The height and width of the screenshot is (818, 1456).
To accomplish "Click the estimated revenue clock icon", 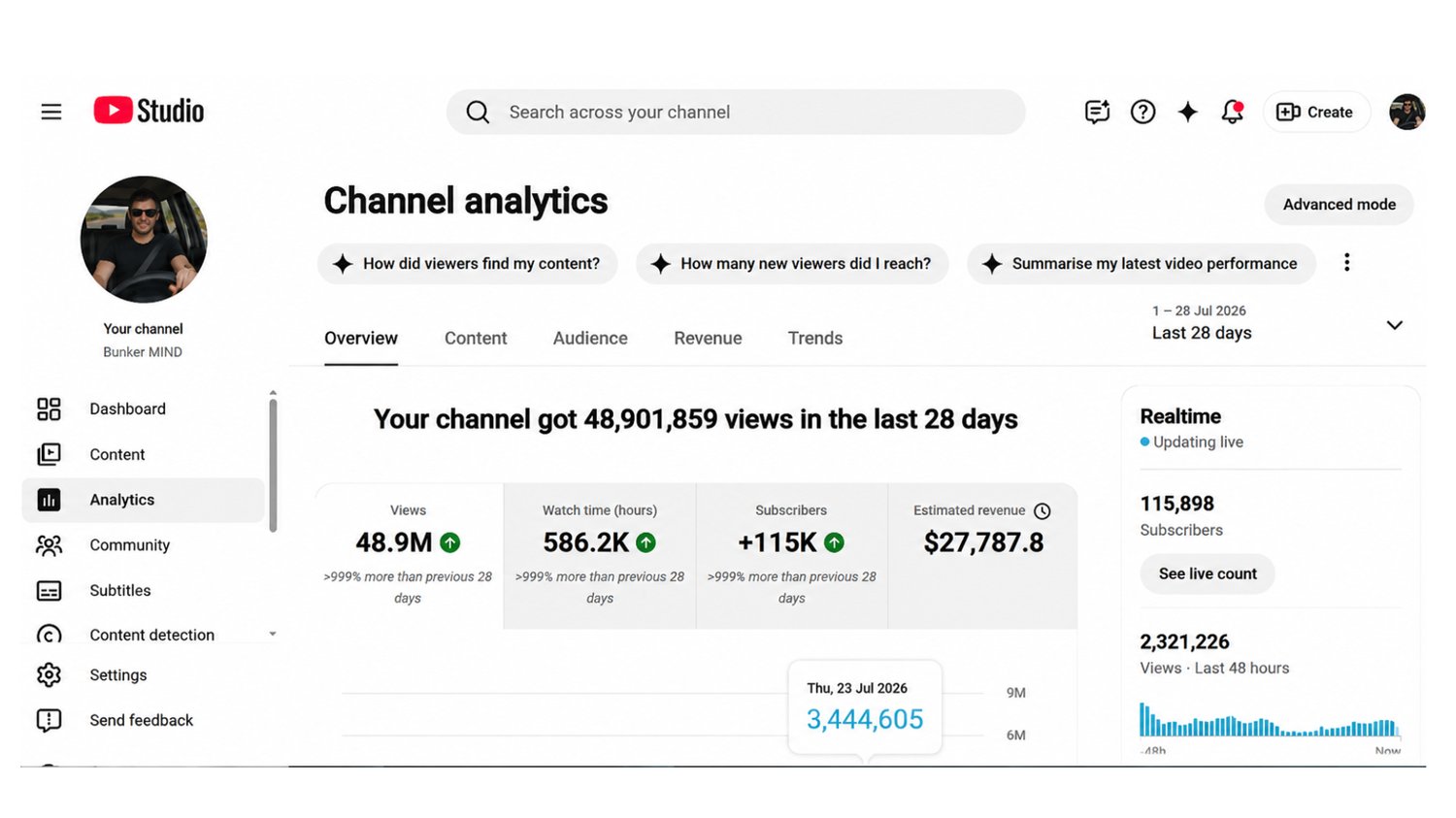I will [1042, 510].
